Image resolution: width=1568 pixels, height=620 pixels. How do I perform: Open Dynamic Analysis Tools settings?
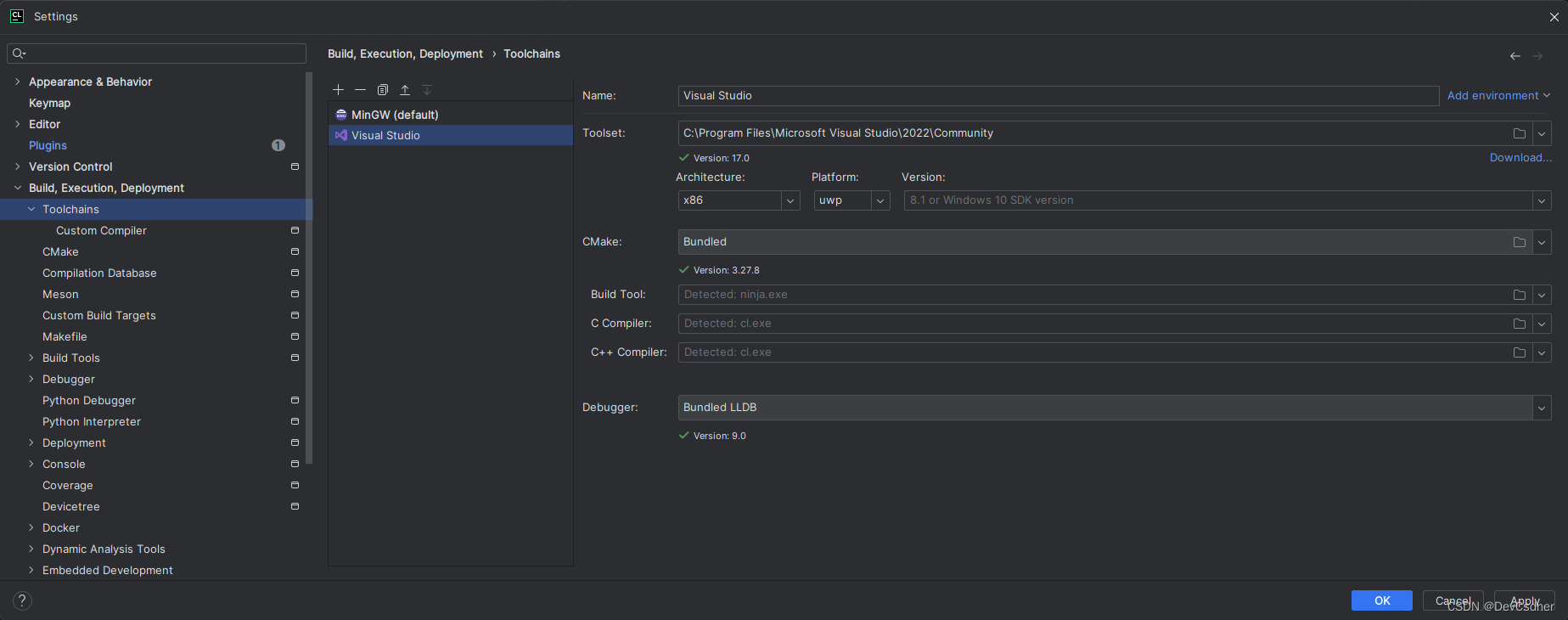[x=104, y=549]
